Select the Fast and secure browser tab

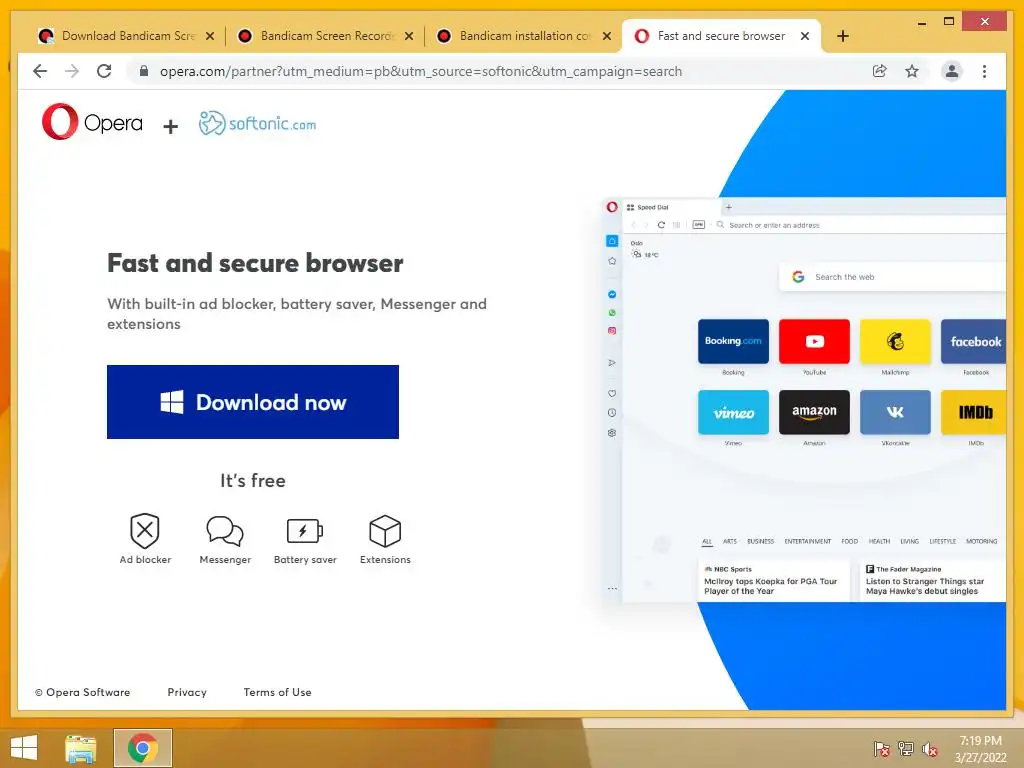[x=721, y=36]
